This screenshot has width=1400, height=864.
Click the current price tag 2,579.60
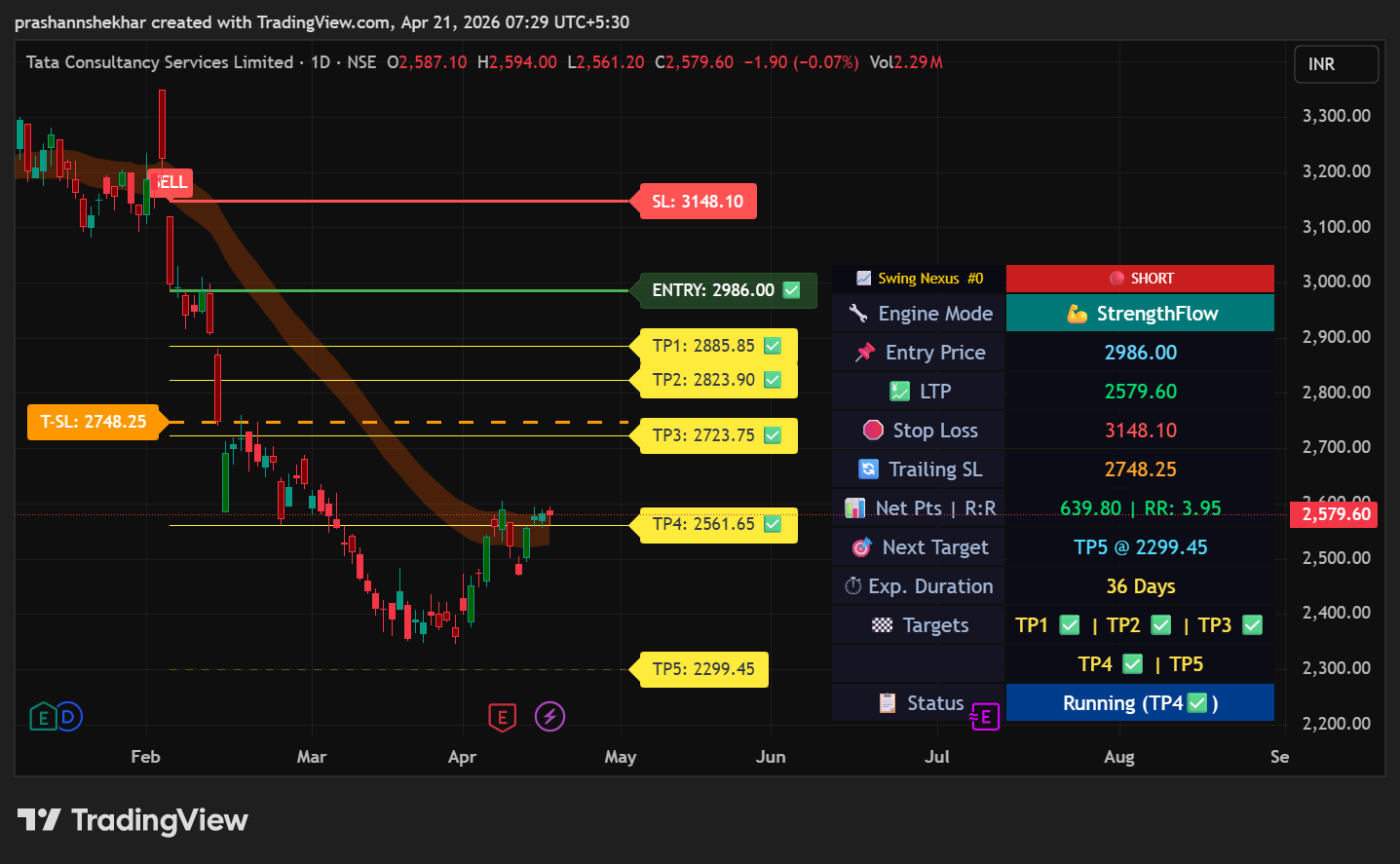(x=1334, y=514)
